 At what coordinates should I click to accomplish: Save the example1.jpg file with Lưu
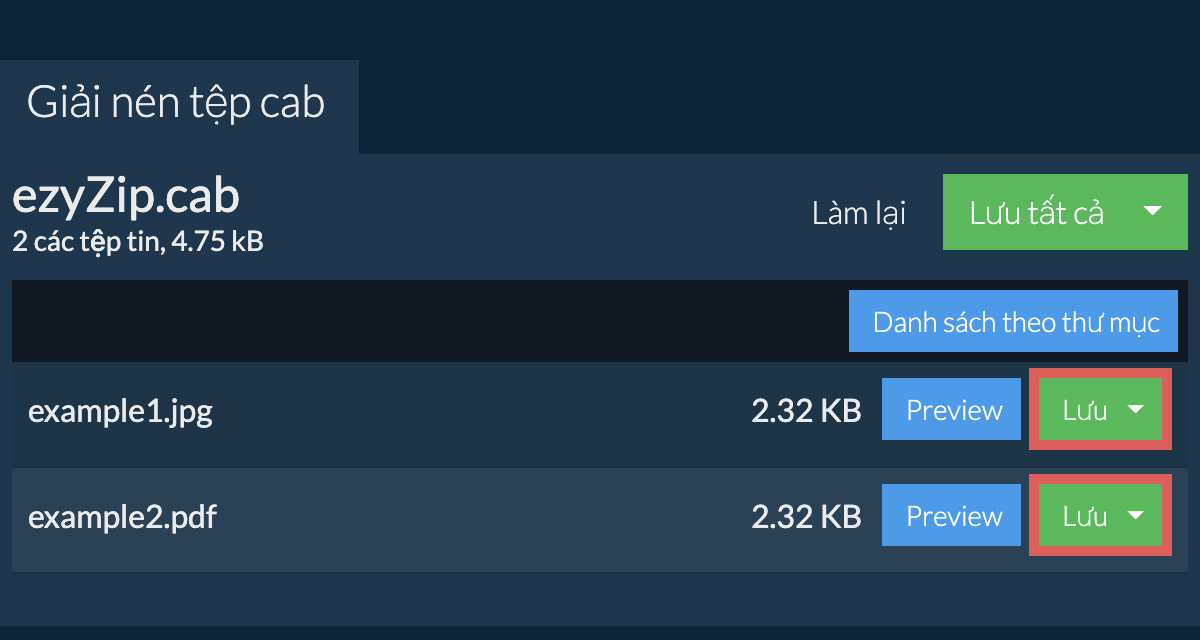click(x=1084, y=410)
